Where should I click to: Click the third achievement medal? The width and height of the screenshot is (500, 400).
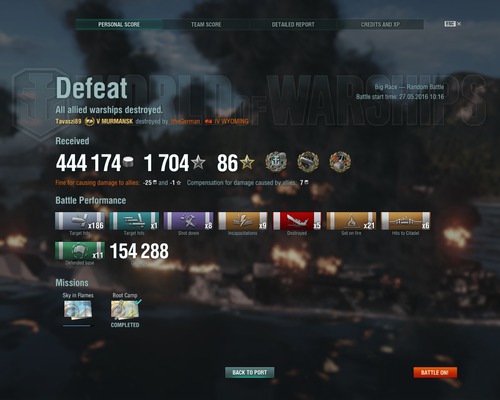click(x=340, y=162)
